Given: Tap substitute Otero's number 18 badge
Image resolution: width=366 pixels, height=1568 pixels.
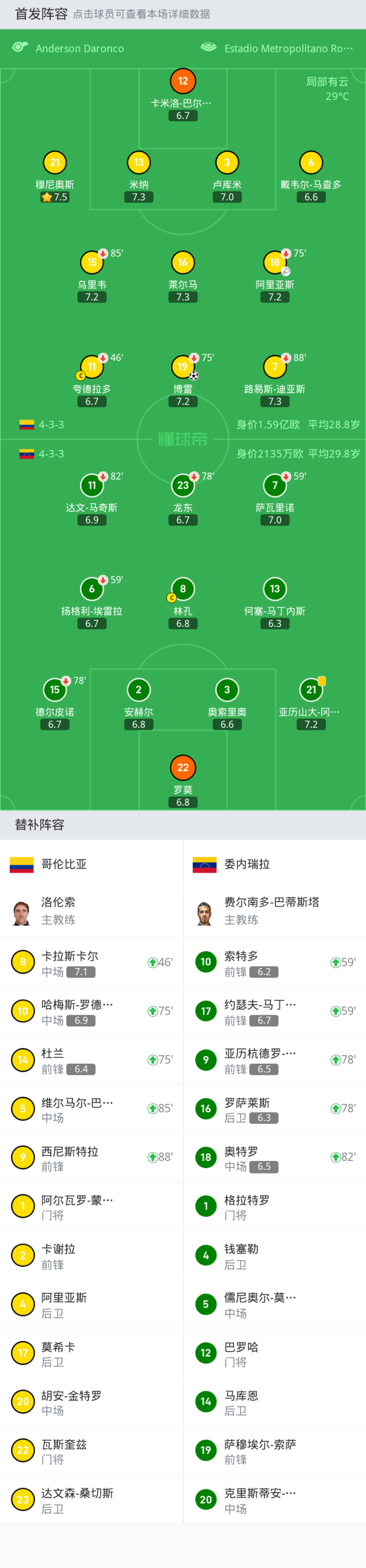Looking at the screenshot, I should 205,1157.
